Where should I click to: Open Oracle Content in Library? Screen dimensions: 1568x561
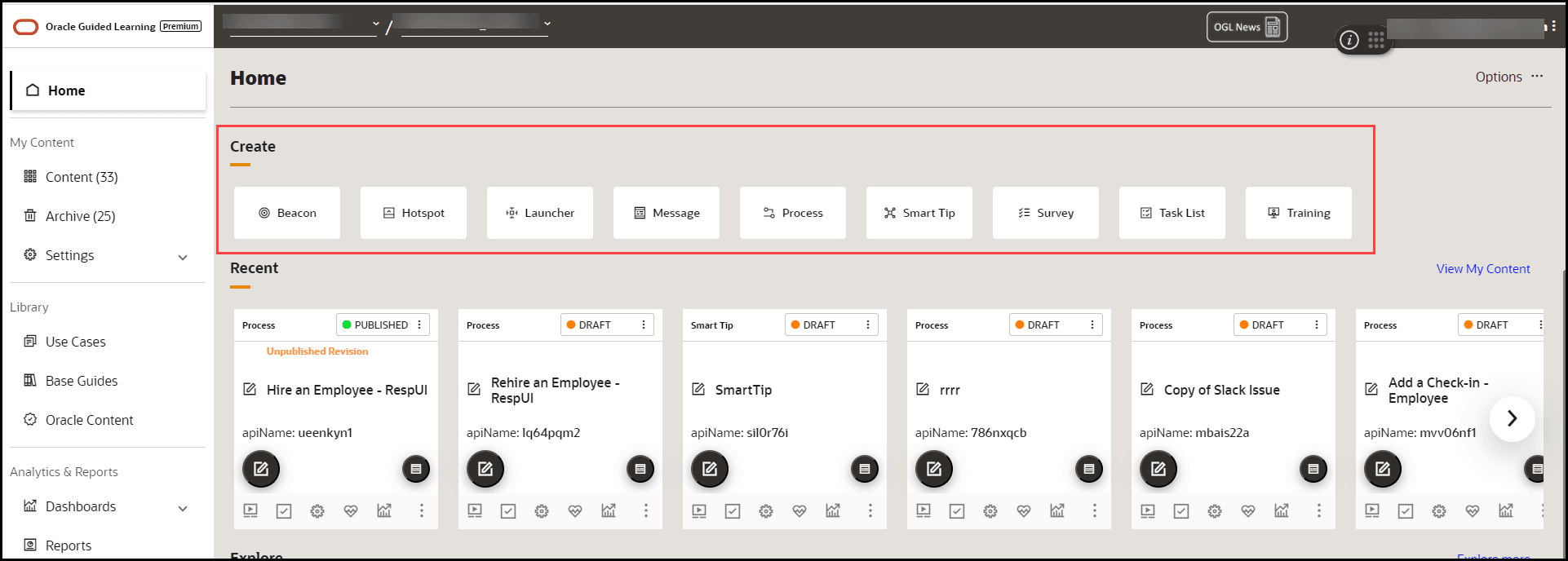[x=89, y=420]
